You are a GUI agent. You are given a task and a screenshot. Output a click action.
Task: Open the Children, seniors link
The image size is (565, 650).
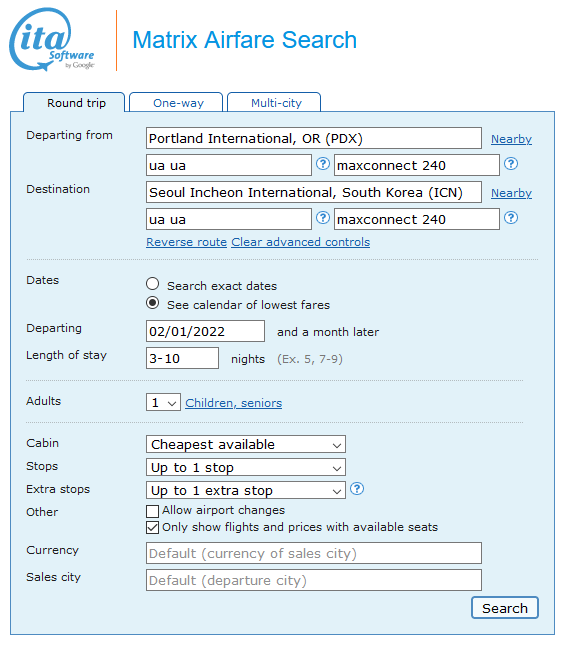pyautogui.click(x=233, y=403)
